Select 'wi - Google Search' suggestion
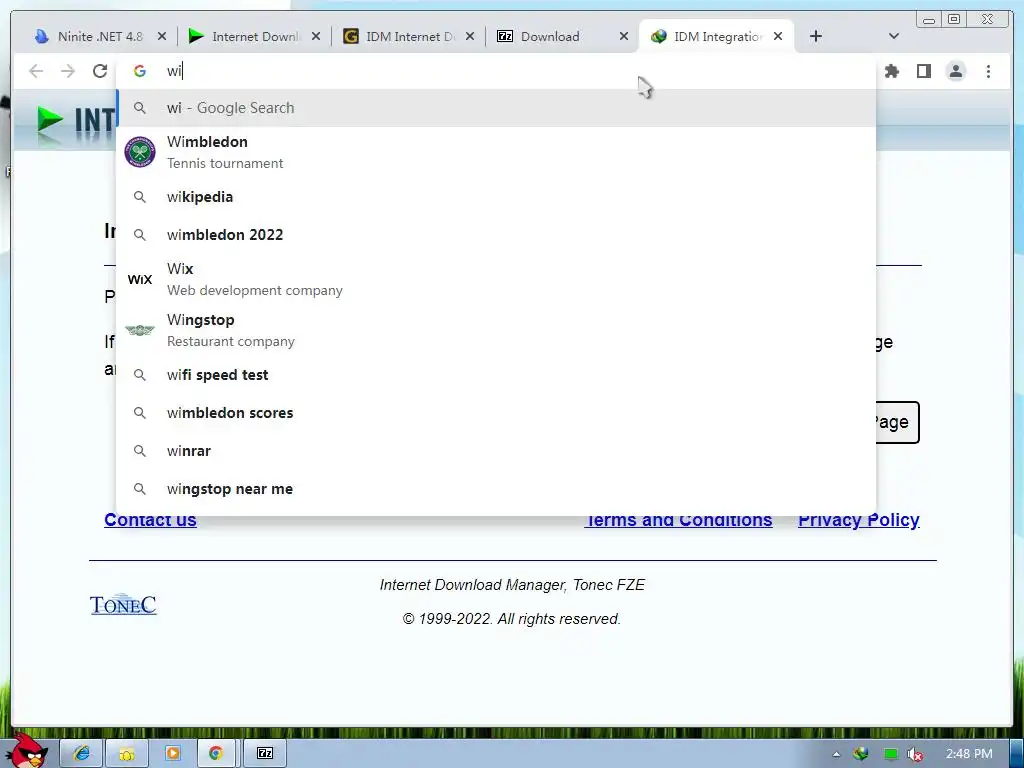This screenshot has height=768, width=1024. pos(496,108)
